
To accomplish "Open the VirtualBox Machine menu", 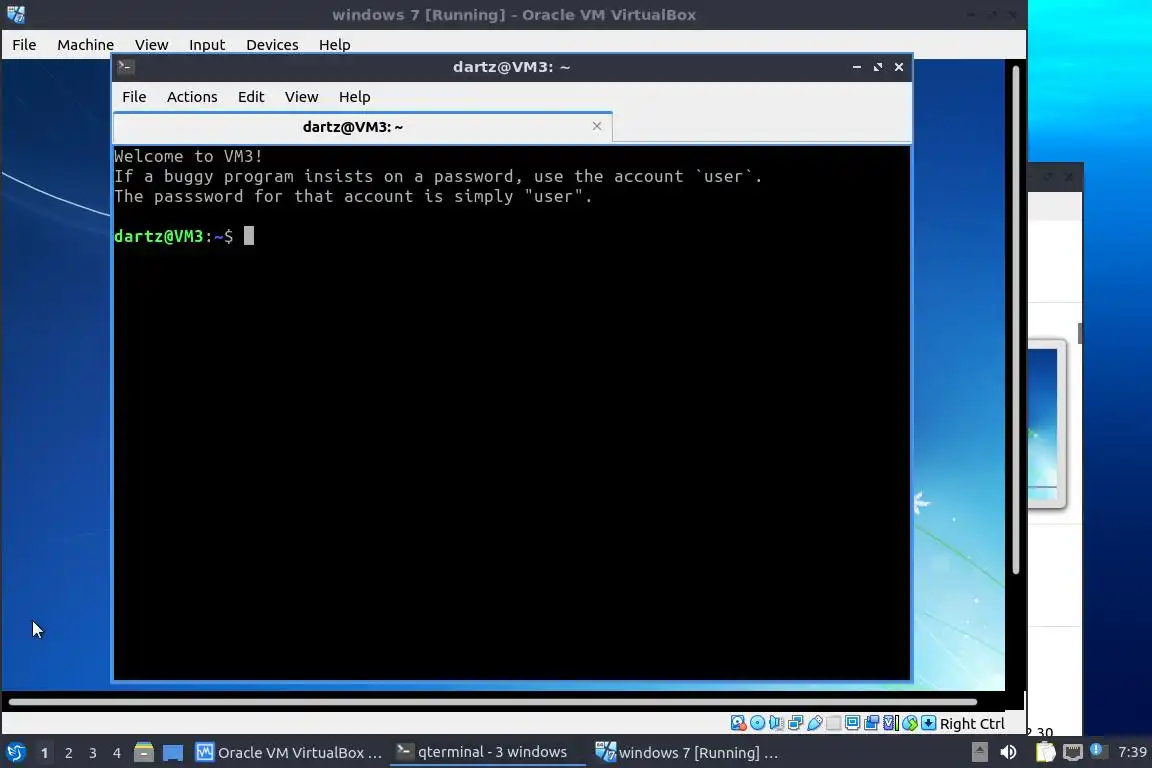I will coord(85,45).
